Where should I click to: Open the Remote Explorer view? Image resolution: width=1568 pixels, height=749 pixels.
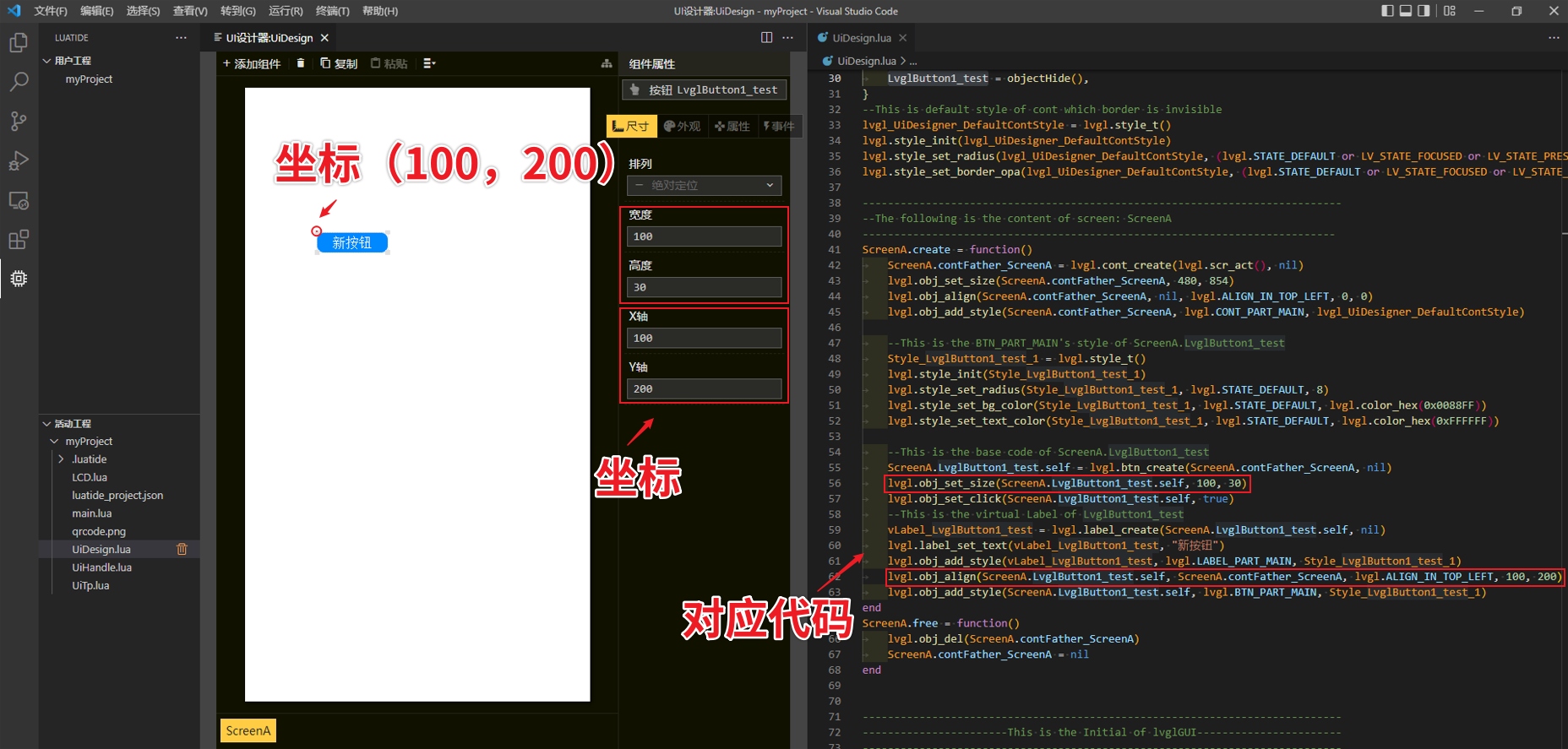click(x=19, y=200)
